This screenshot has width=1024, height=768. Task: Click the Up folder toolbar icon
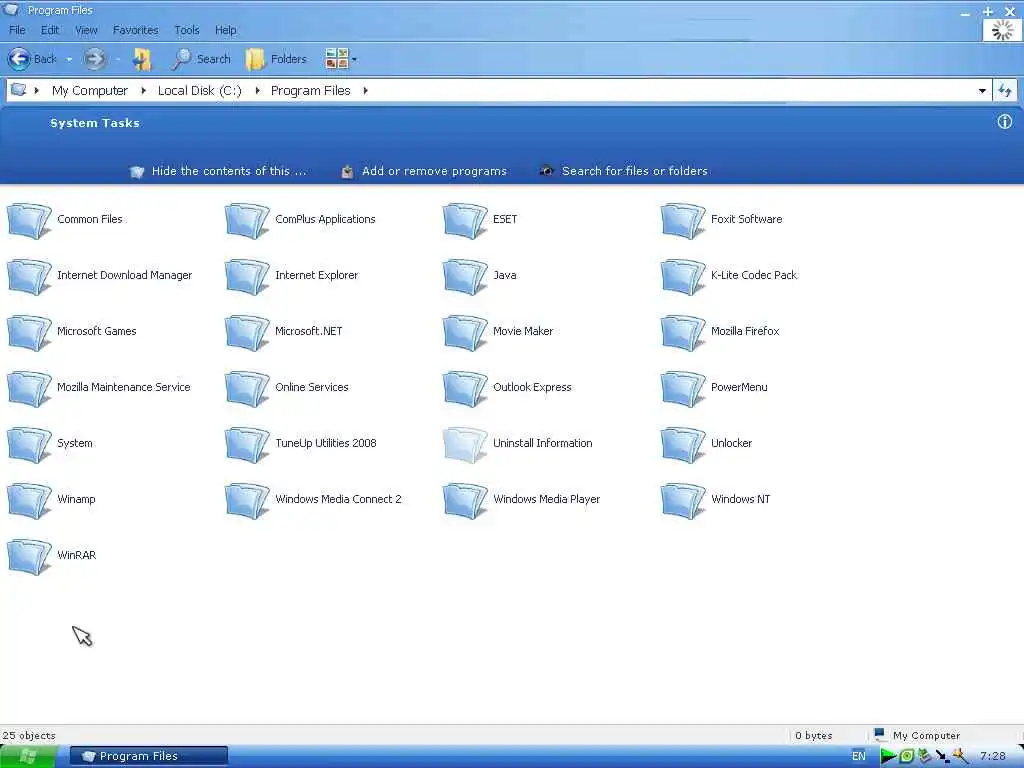[x=142, y=59]
